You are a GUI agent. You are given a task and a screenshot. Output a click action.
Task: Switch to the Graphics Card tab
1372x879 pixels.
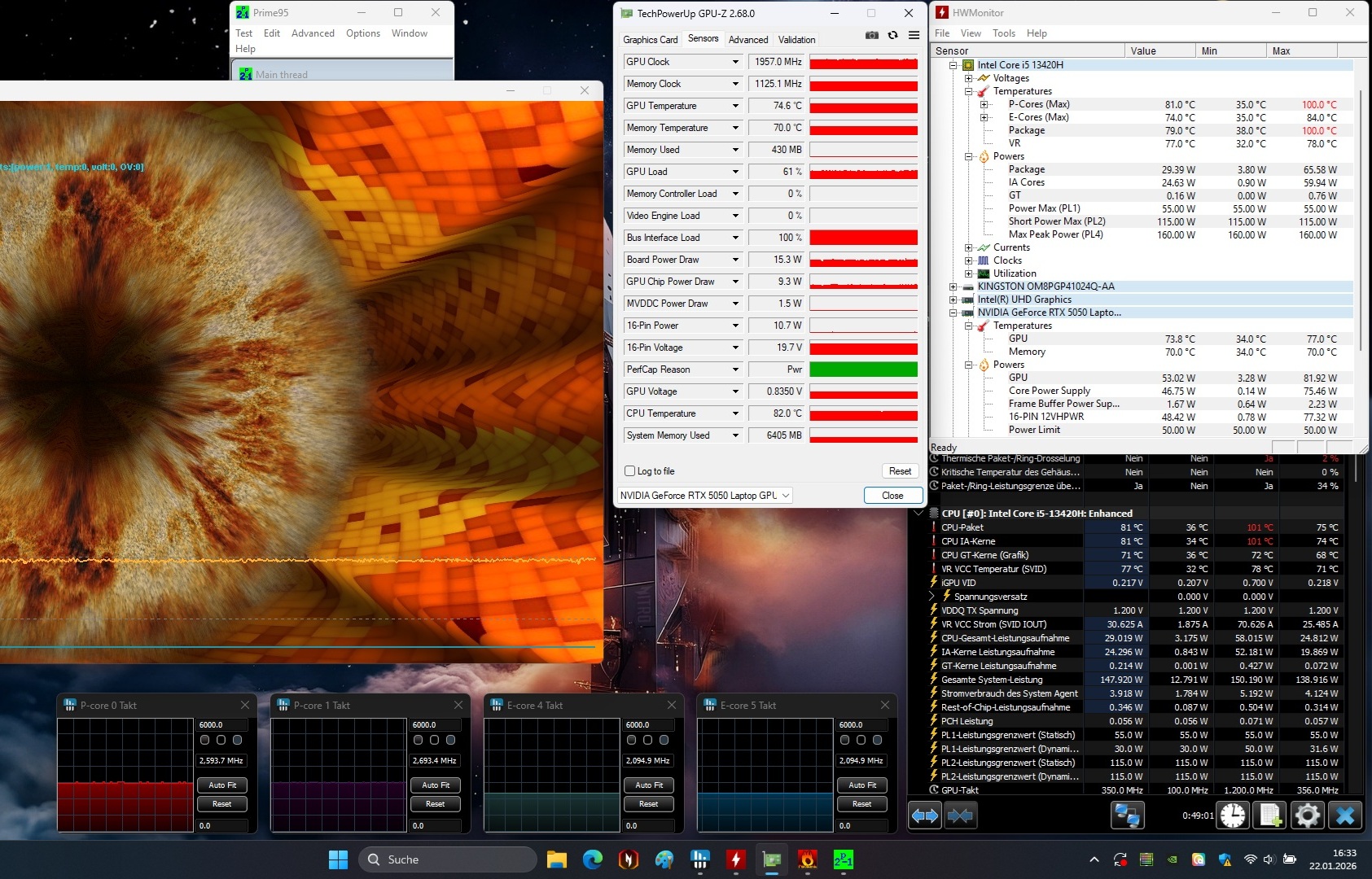tap(650, 40)
